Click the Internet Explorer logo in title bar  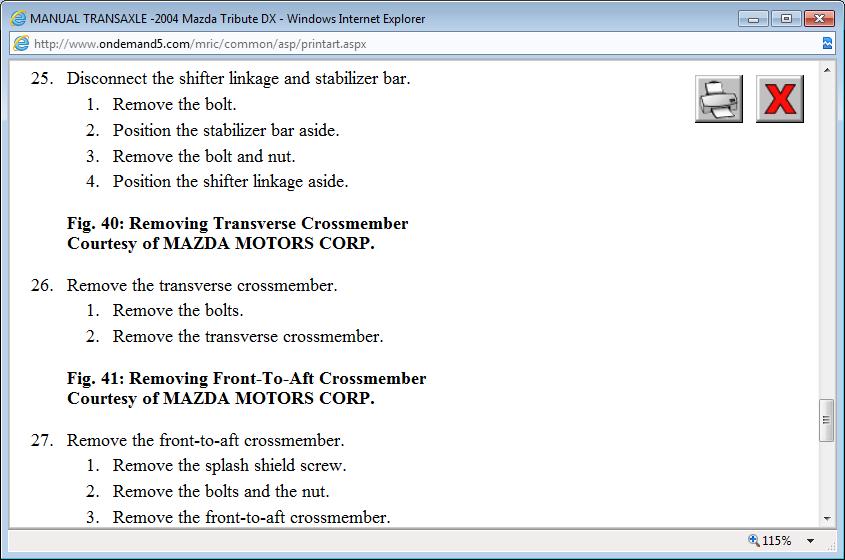(18, 18)
